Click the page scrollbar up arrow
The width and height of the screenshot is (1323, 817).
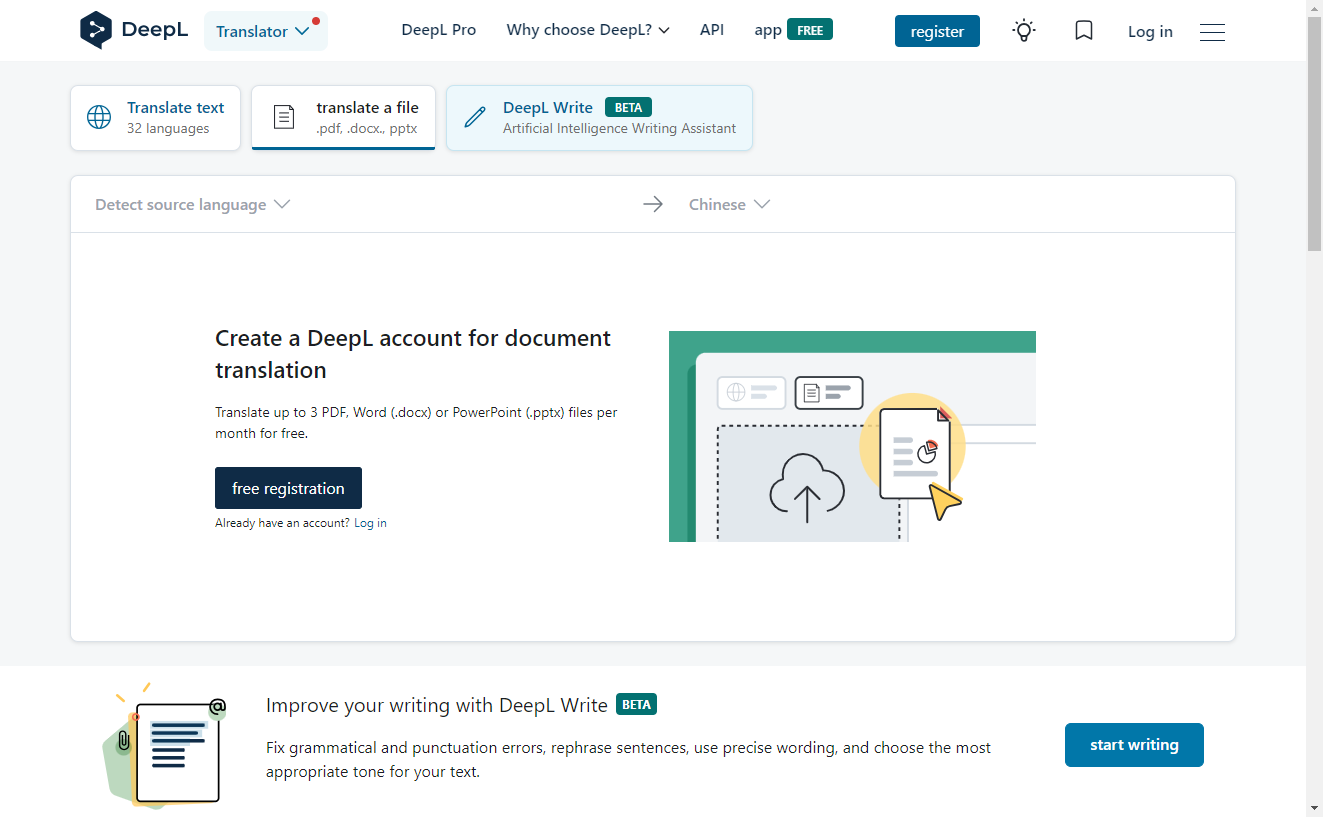click(1314, 8)
